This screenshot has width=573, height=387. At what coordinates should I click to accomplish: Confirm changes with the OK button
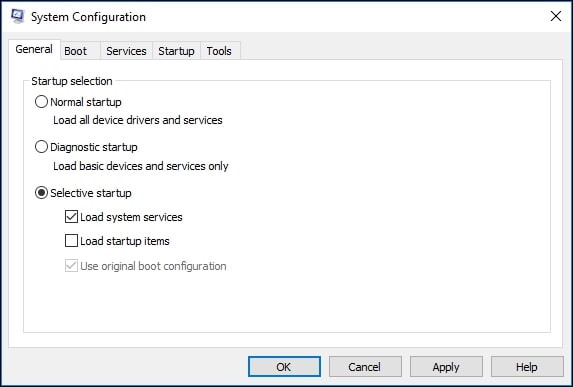[284, 367]
